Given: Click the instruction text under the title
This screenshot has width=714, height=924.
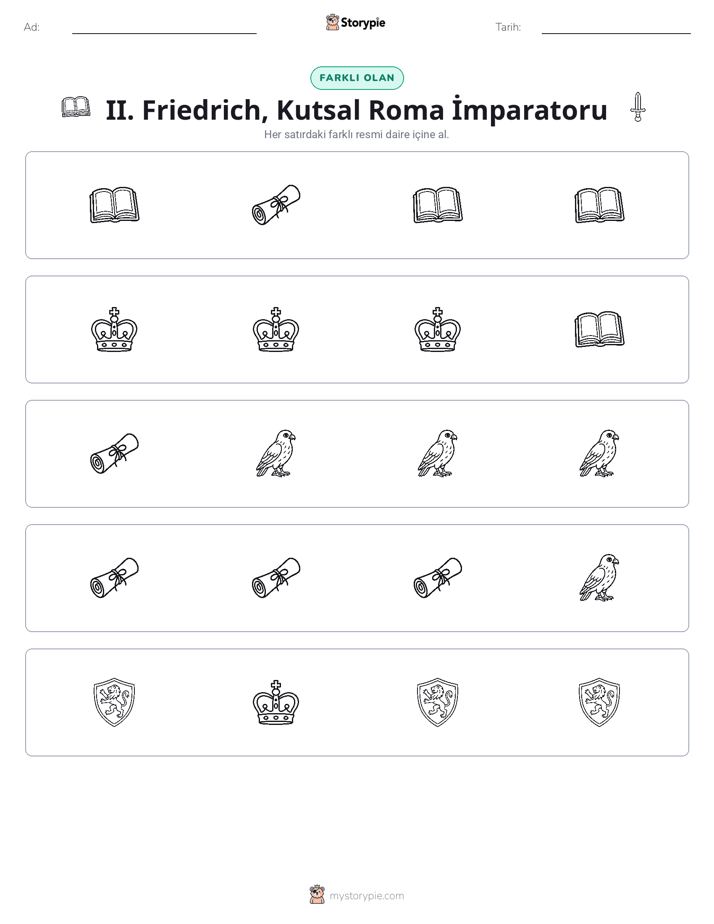Looking at the screenshot, I should coord(356,134).
